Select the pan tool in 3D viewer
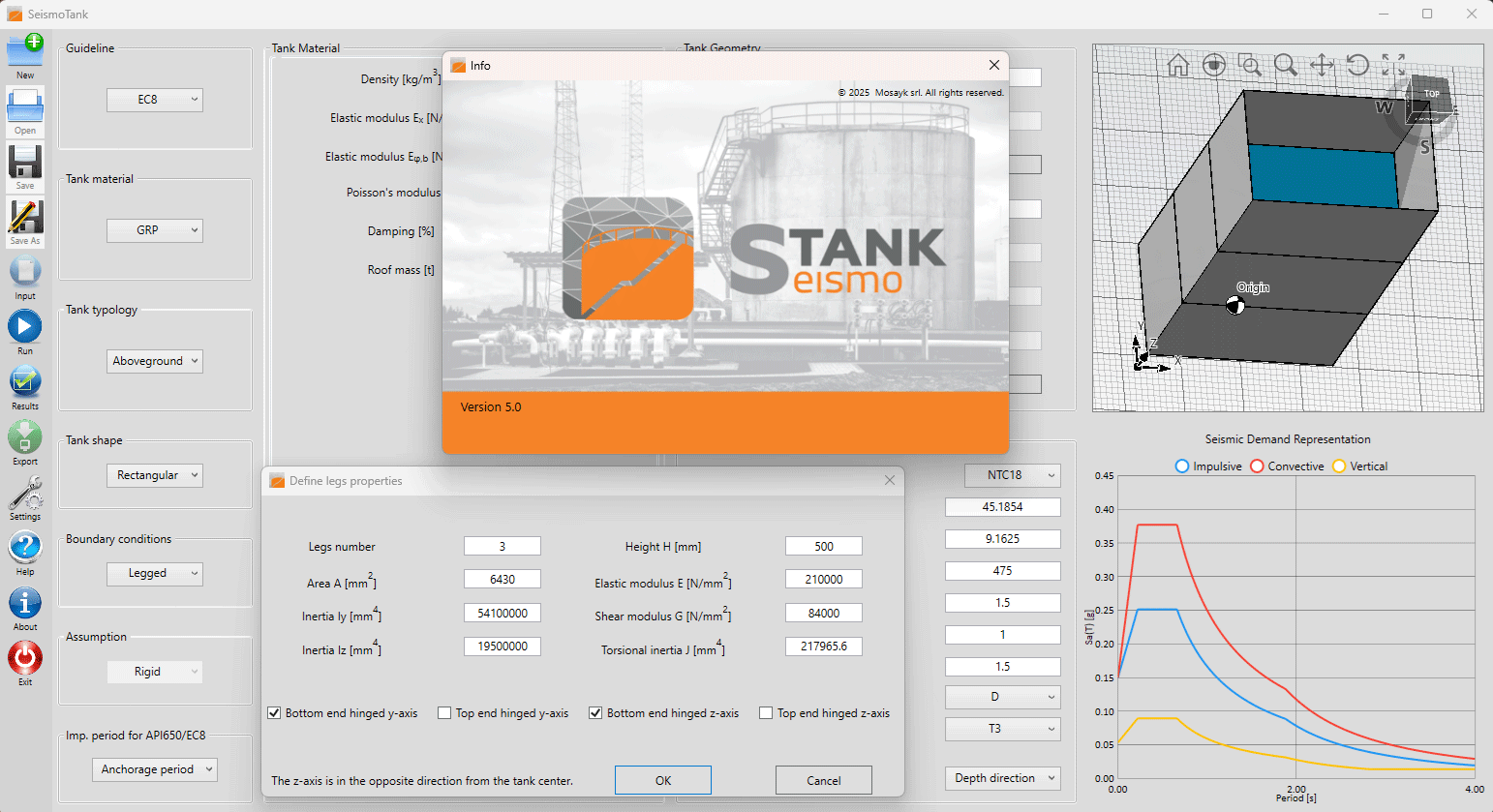This screenshot has height=812, width=1493. click(x=1322, y=65)
